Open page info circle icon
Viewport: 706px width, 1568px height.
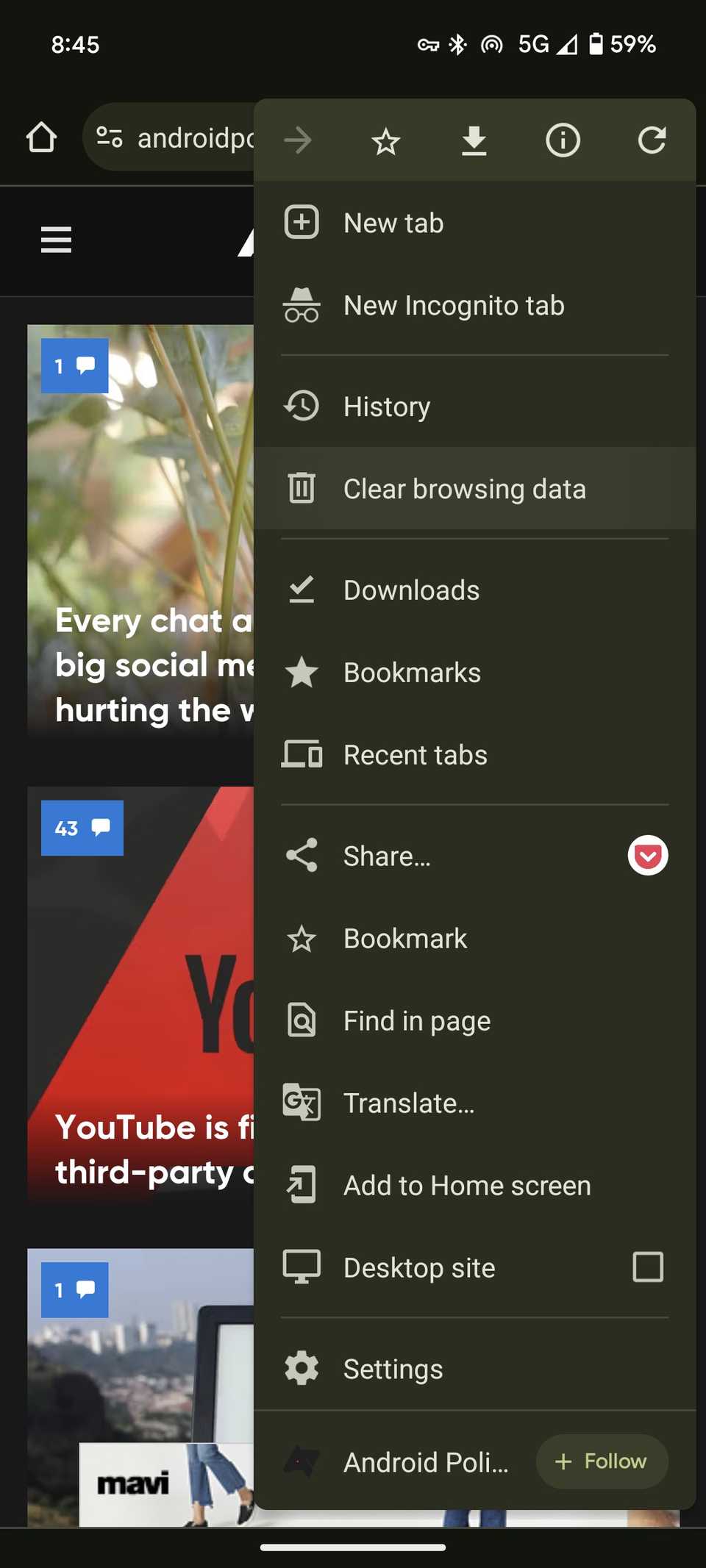click(563, 140)
